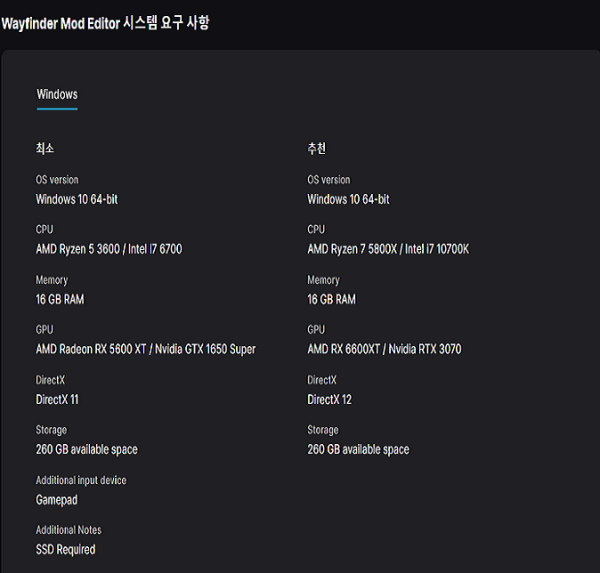Click the 최소 minimum column heading
This screenshot has width=600, height=573.
[x=45, y=148]
